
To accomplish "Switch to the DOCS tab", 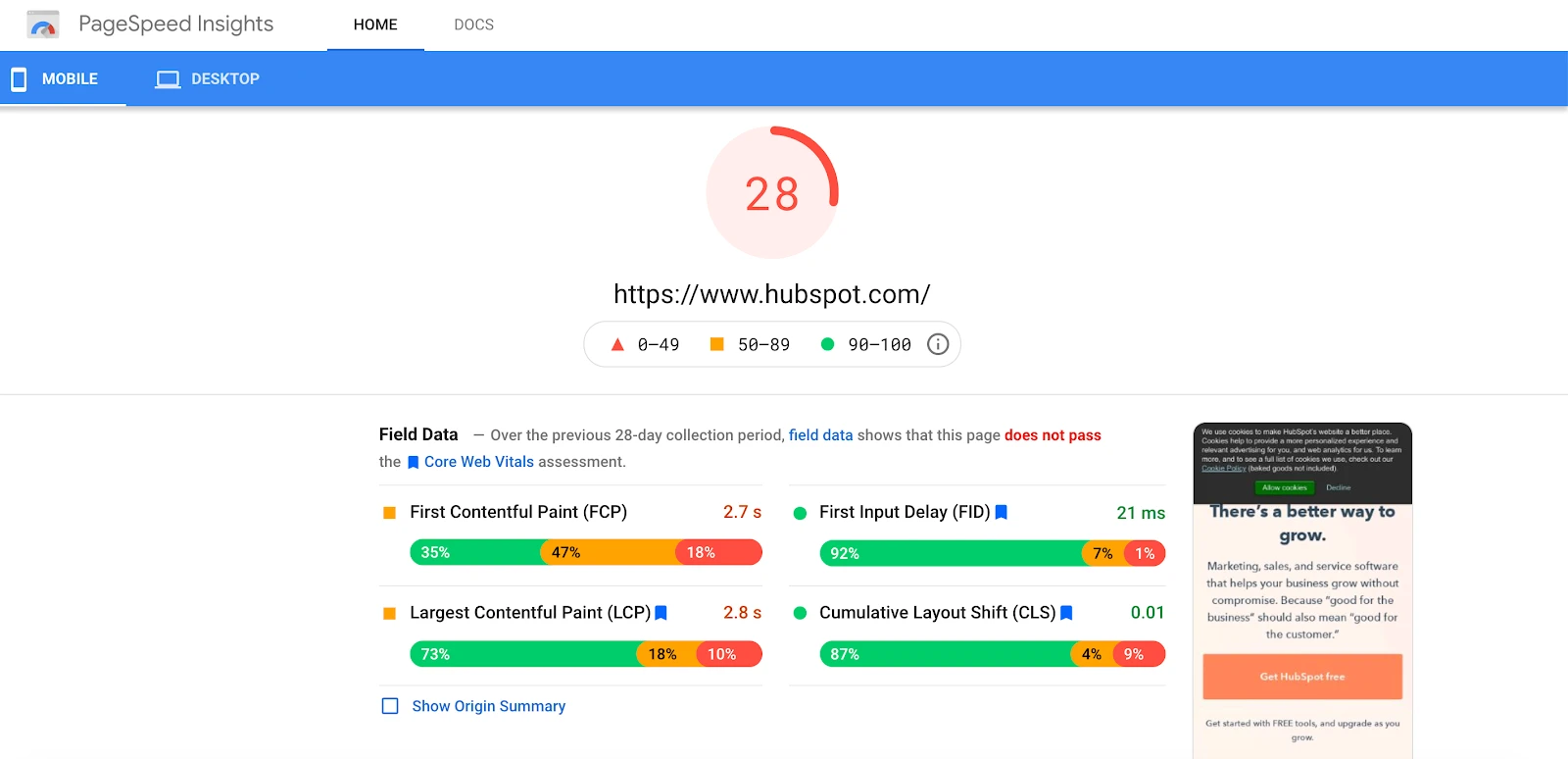I will point(473,25).
